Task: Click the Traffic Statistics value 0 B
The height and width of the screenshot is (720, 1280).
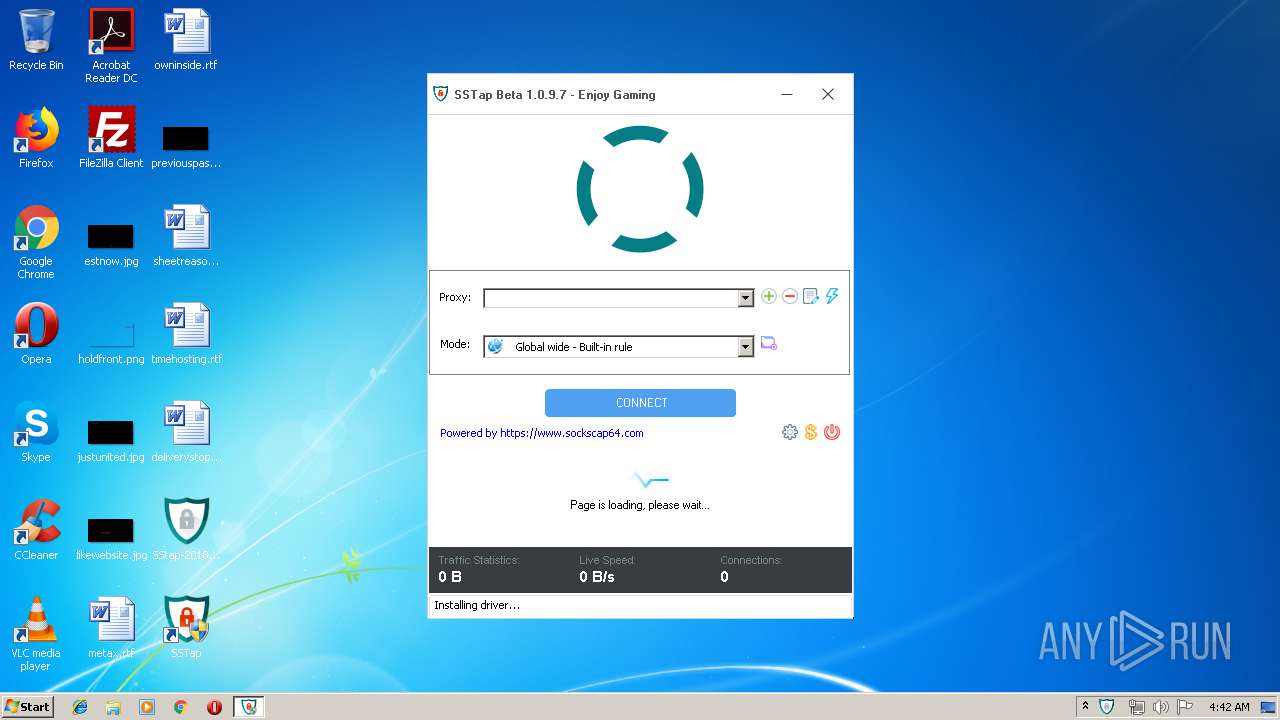Action: pos(450,577)
